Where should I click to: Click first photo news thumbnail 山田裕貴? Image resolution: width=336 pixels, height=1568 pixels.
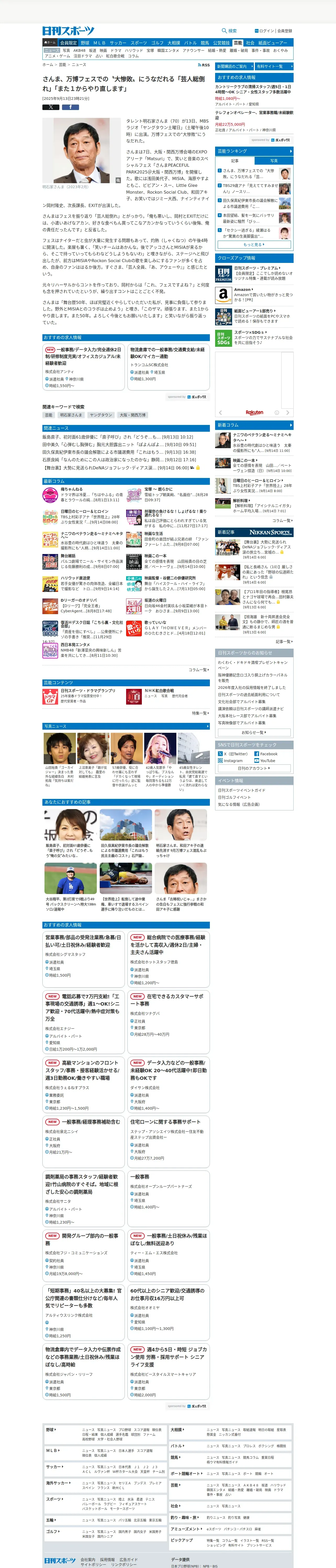(59, 749)
